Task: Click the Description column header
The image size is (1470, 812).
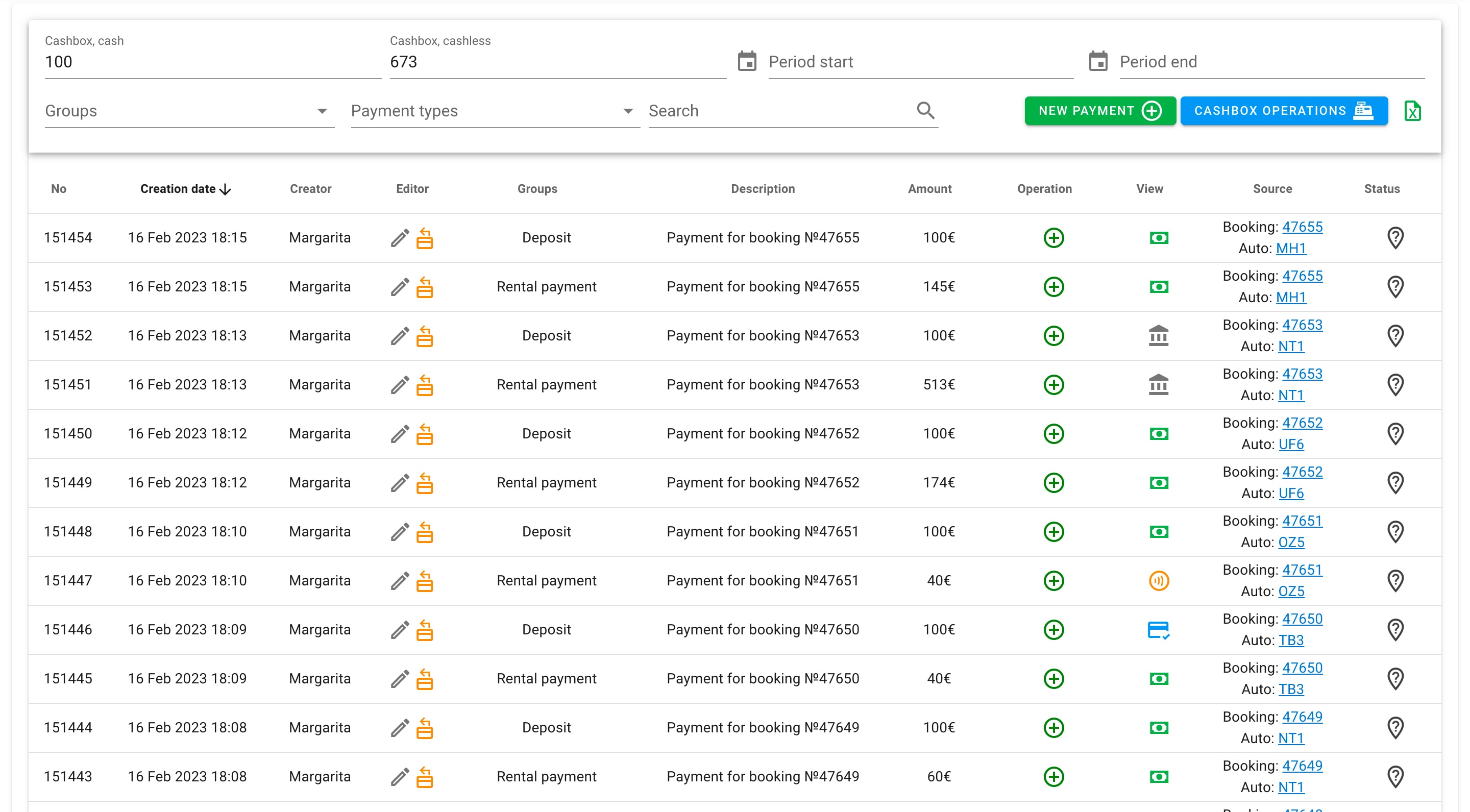Action: (x=763, y=189)
